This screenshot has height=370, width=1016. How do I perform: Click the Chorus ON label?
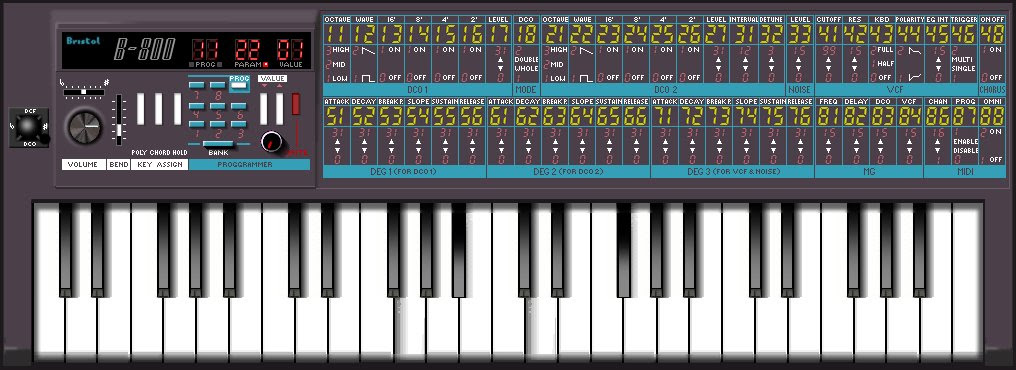coord(995,49)
